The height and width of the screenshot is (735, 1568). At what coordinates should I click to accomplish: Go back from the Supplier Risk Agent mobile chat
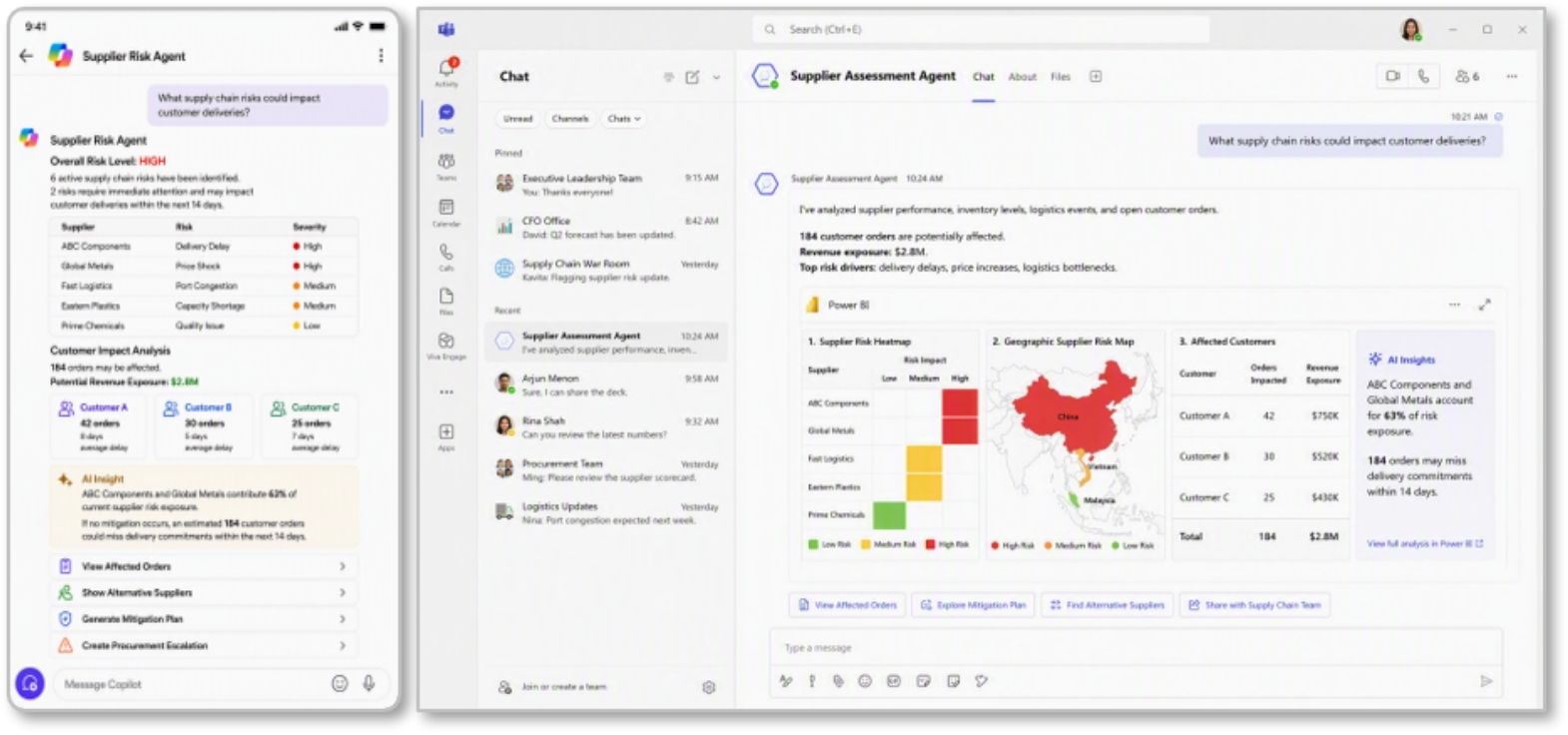27,56
